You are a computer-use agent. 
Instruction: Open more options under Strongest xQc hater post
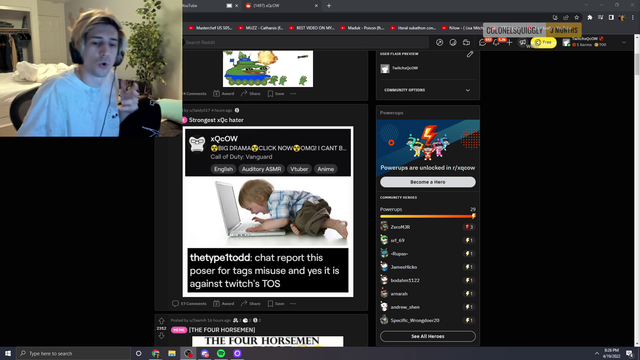click(293, 304)
